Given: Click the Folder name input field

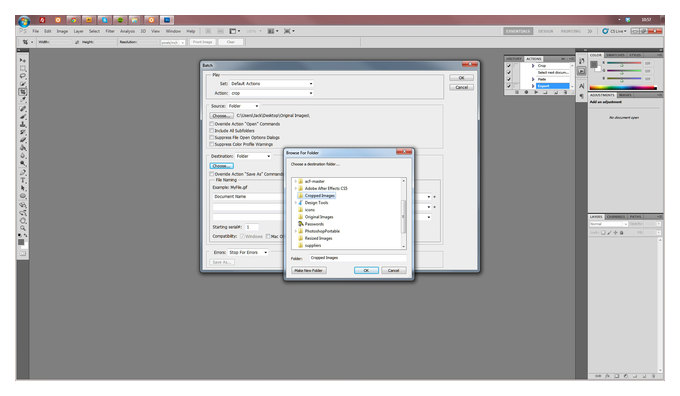Looking at the screenshot, I should coord(357,258).
